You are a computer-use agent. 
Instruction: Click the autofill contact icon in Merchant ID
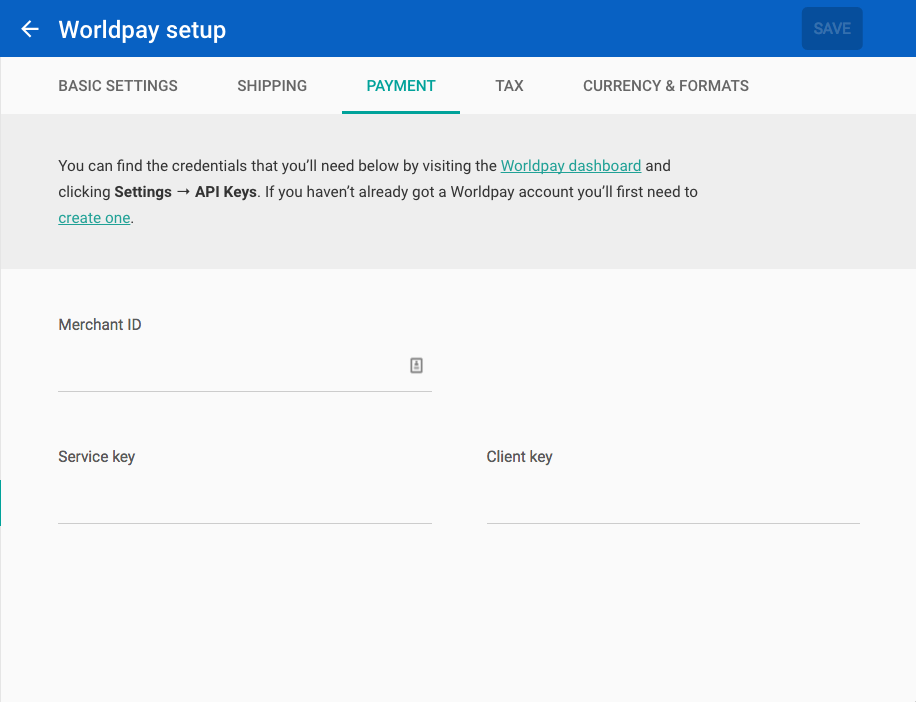click(x=416, y=366)
